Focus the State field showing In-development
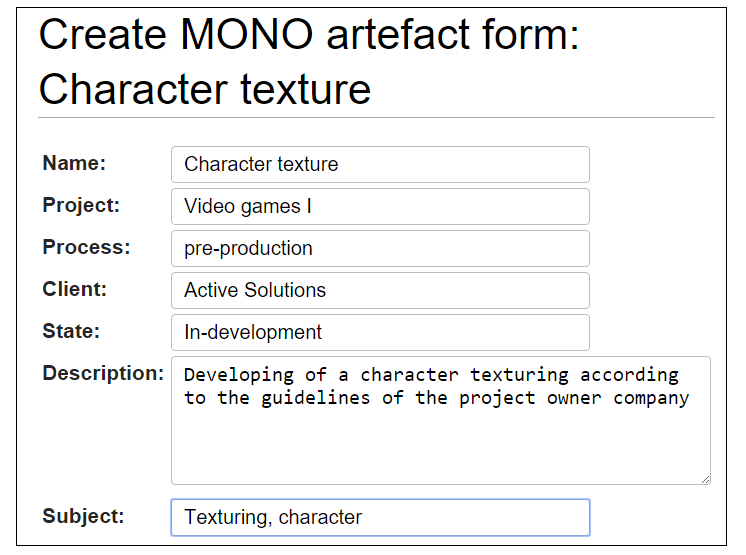 pyautogui.click(x=380, y=332)
